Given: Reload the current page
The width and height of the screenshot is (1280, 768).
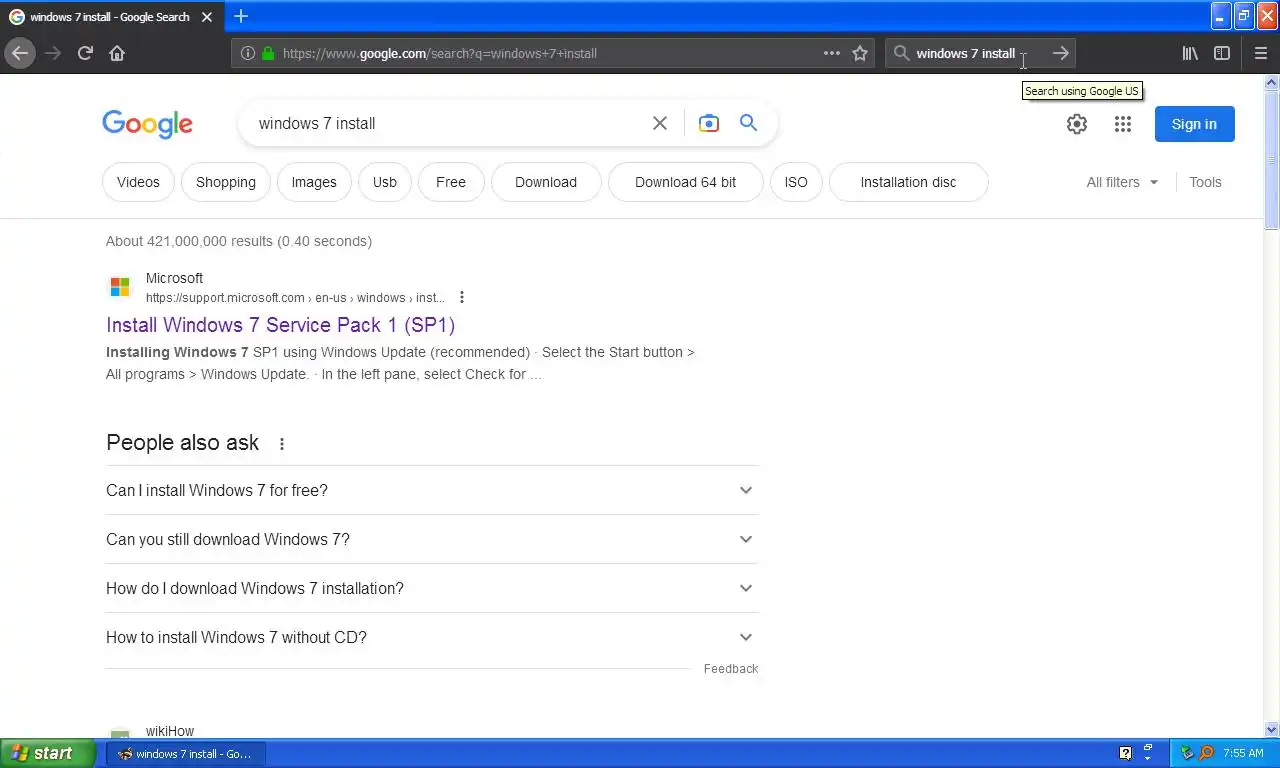Looking at the screenshot, I should (85, 53).
